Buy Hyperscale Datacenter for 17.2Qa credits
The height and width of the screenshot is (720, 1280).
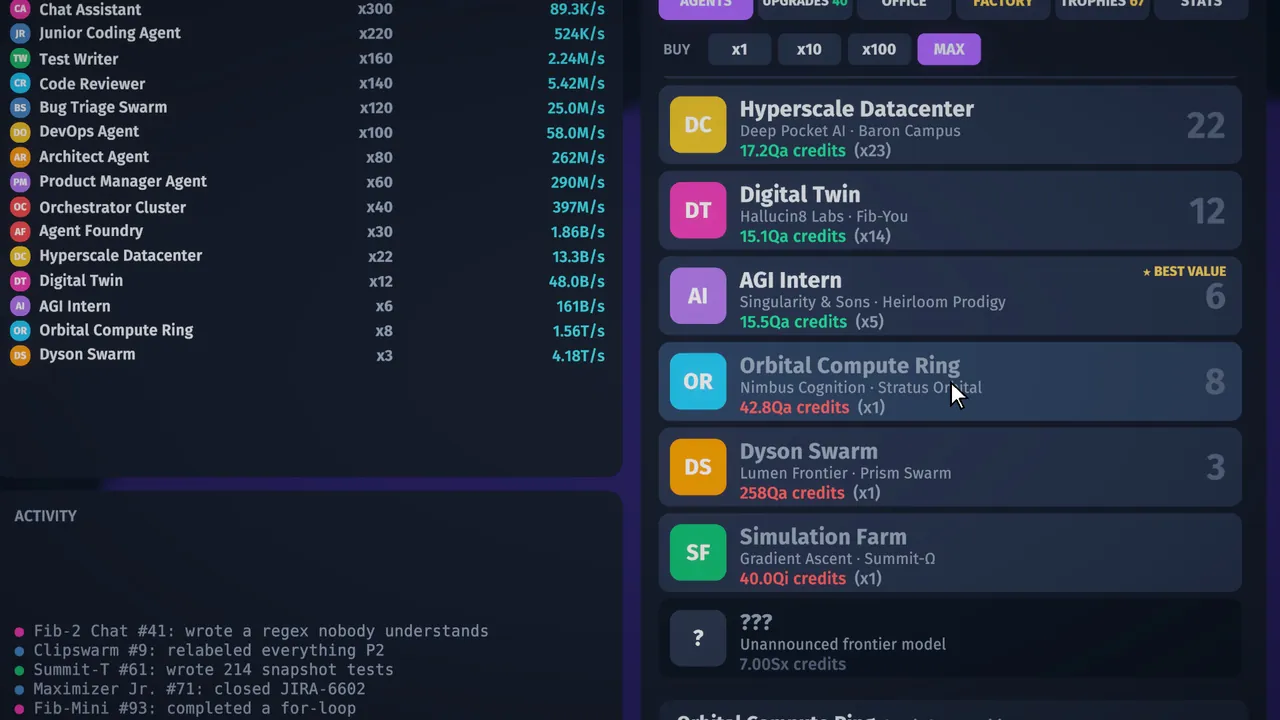(950, 125)
